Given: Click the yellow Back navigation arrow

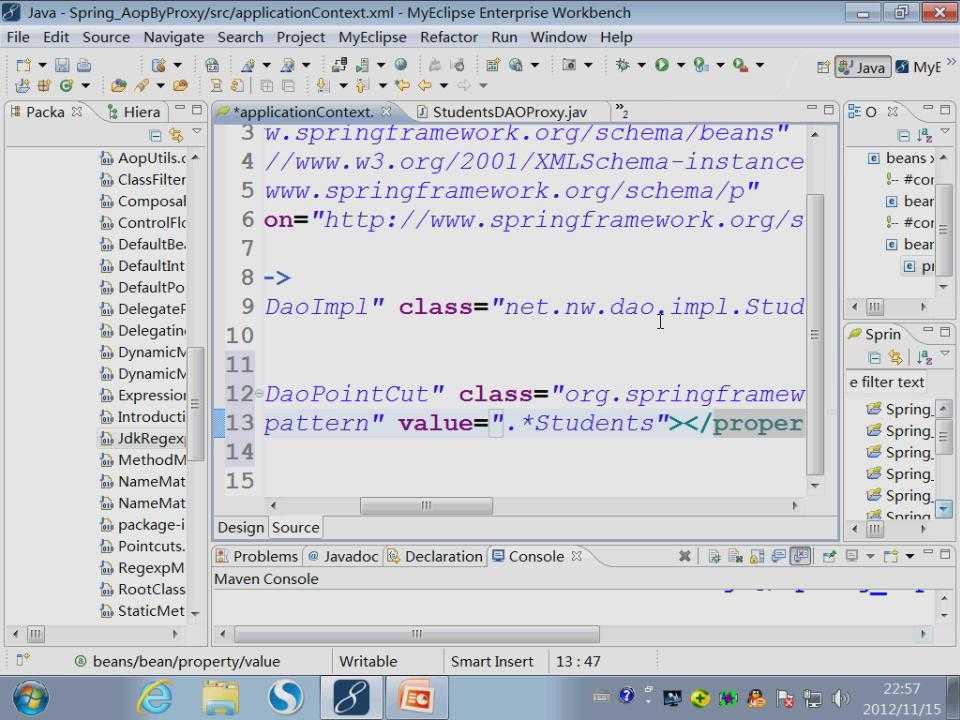Looking at the screenshot, I should coord(424,86).
